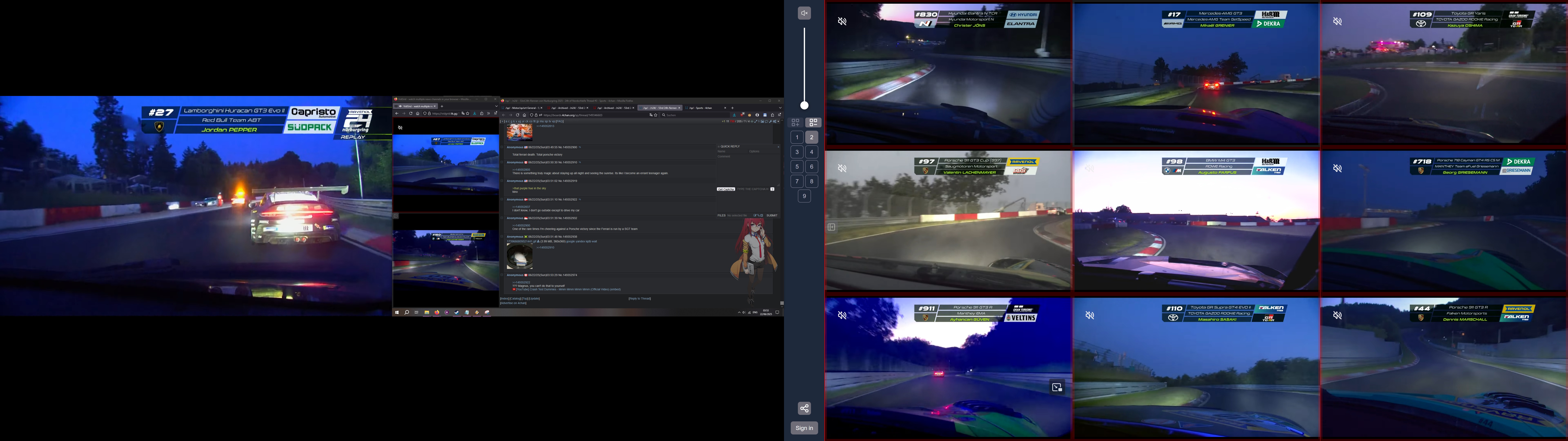
Task: Click the Comment field in Quick Reply
Action: coord(748,170)
